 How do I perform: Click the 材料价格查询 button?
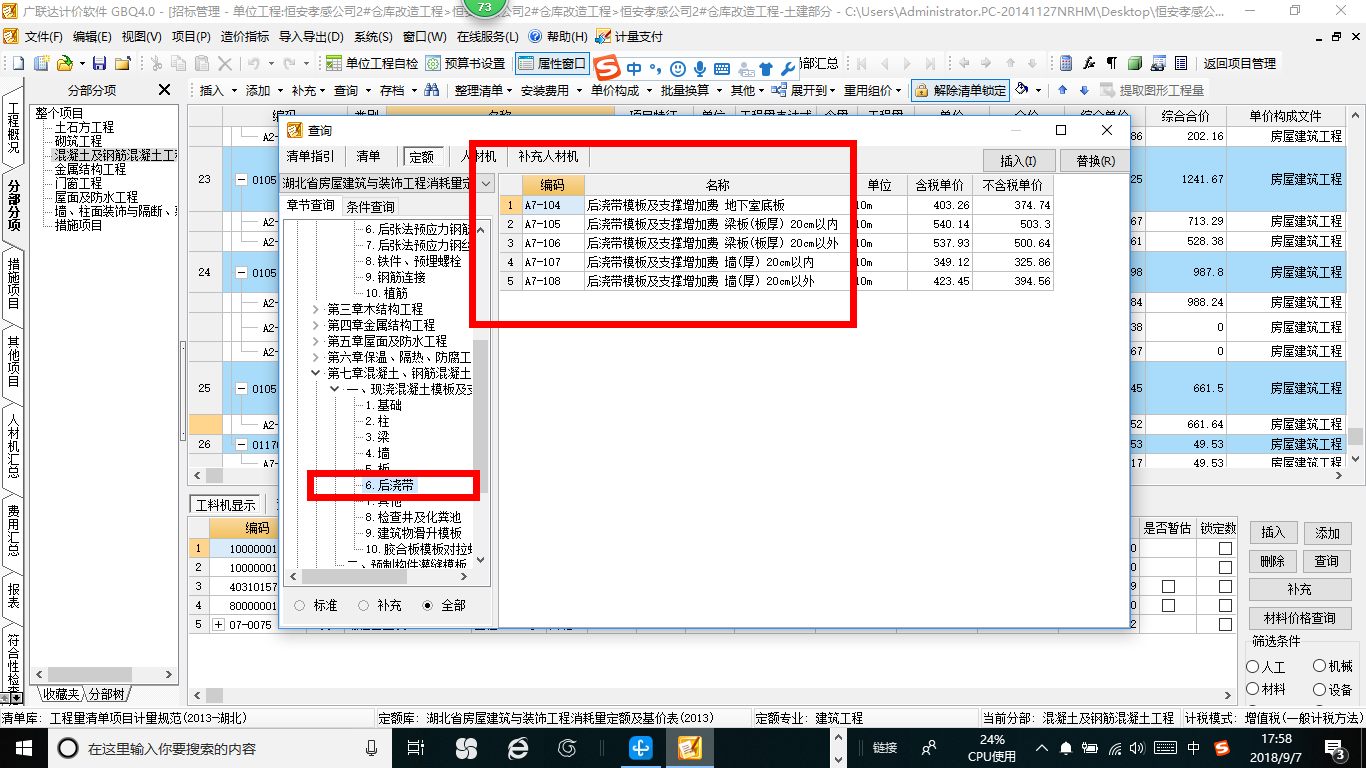(1299, 618)
